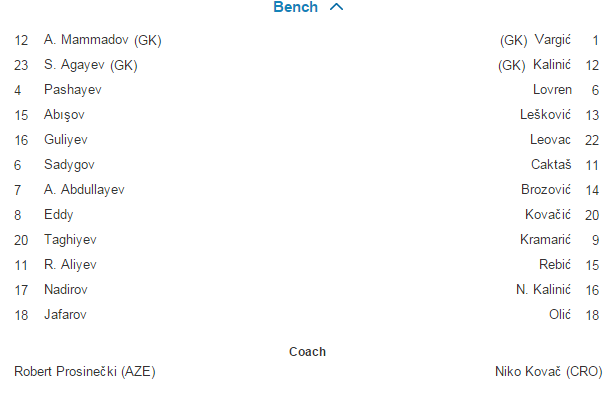This screenshot has height=406, width=615.
Task: Open Eddy's player entry
Action: click(x=58, y=215)
